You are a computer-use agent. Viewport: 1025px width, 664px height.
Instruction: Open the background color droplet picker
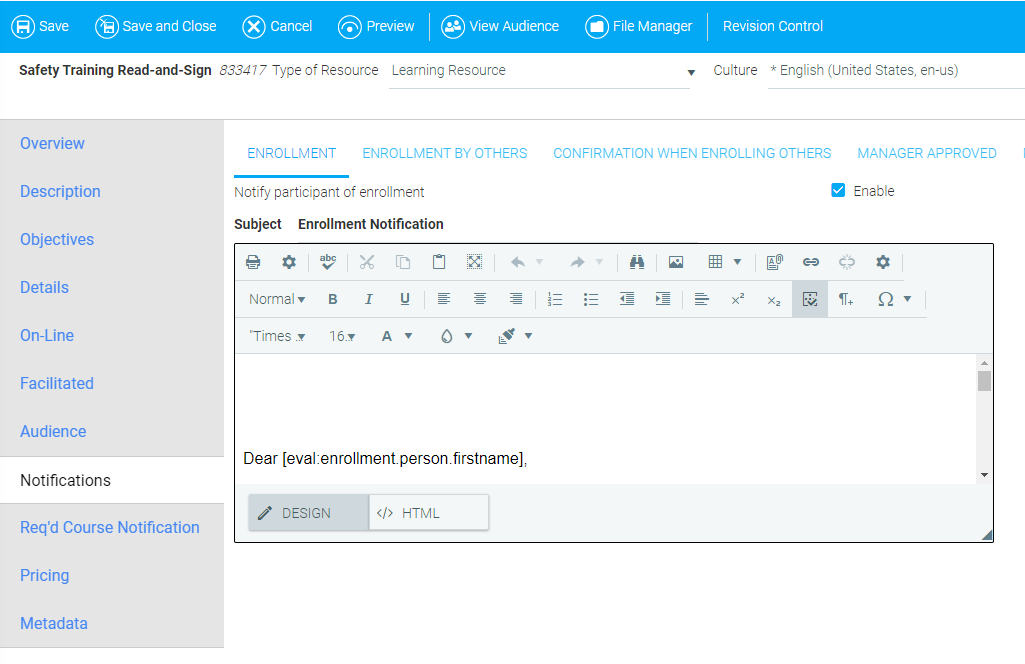click(x=456, y=336)
